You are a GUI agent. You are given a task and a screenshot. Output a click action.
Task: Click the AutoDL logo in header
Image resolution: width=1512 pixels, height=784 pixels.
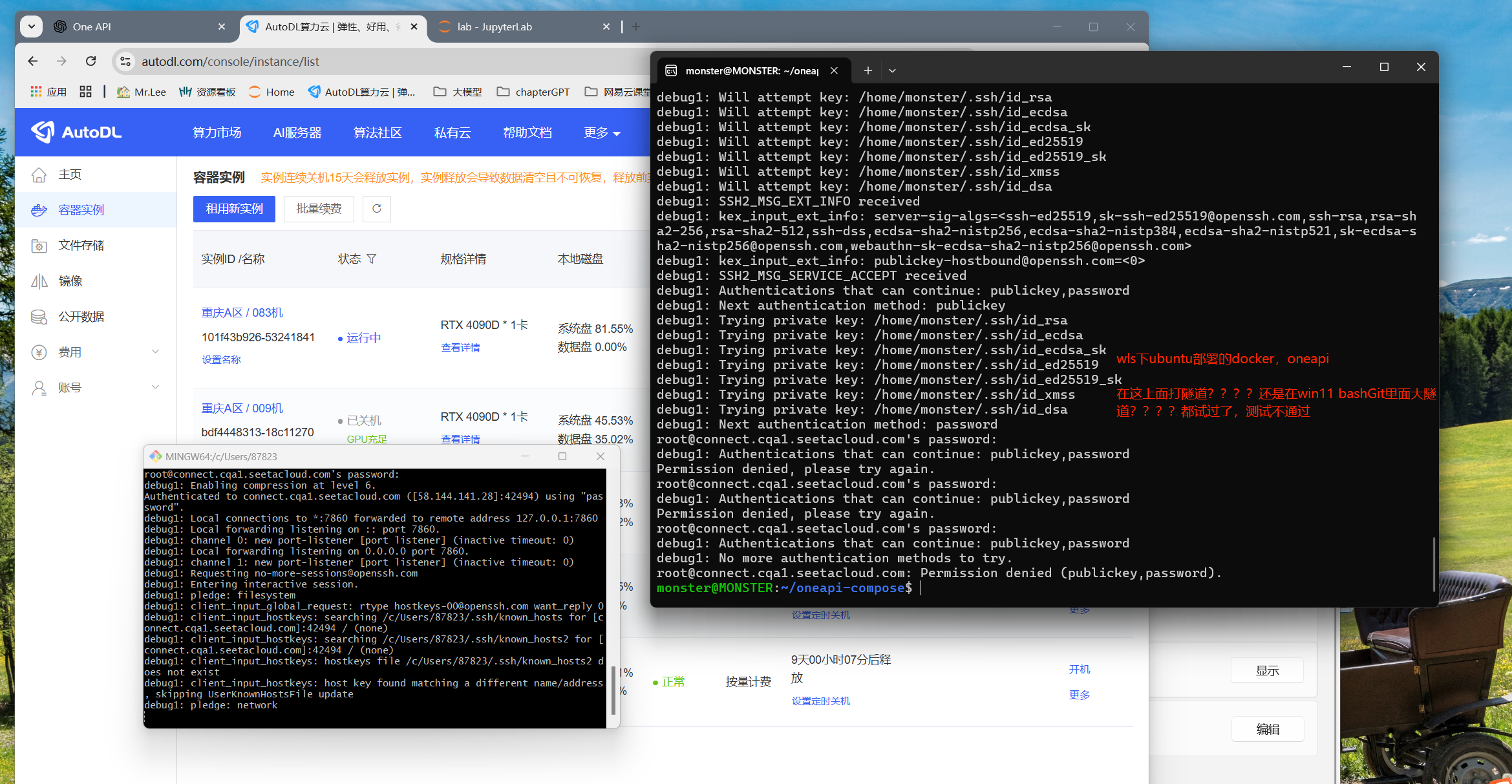coord(77,132)
